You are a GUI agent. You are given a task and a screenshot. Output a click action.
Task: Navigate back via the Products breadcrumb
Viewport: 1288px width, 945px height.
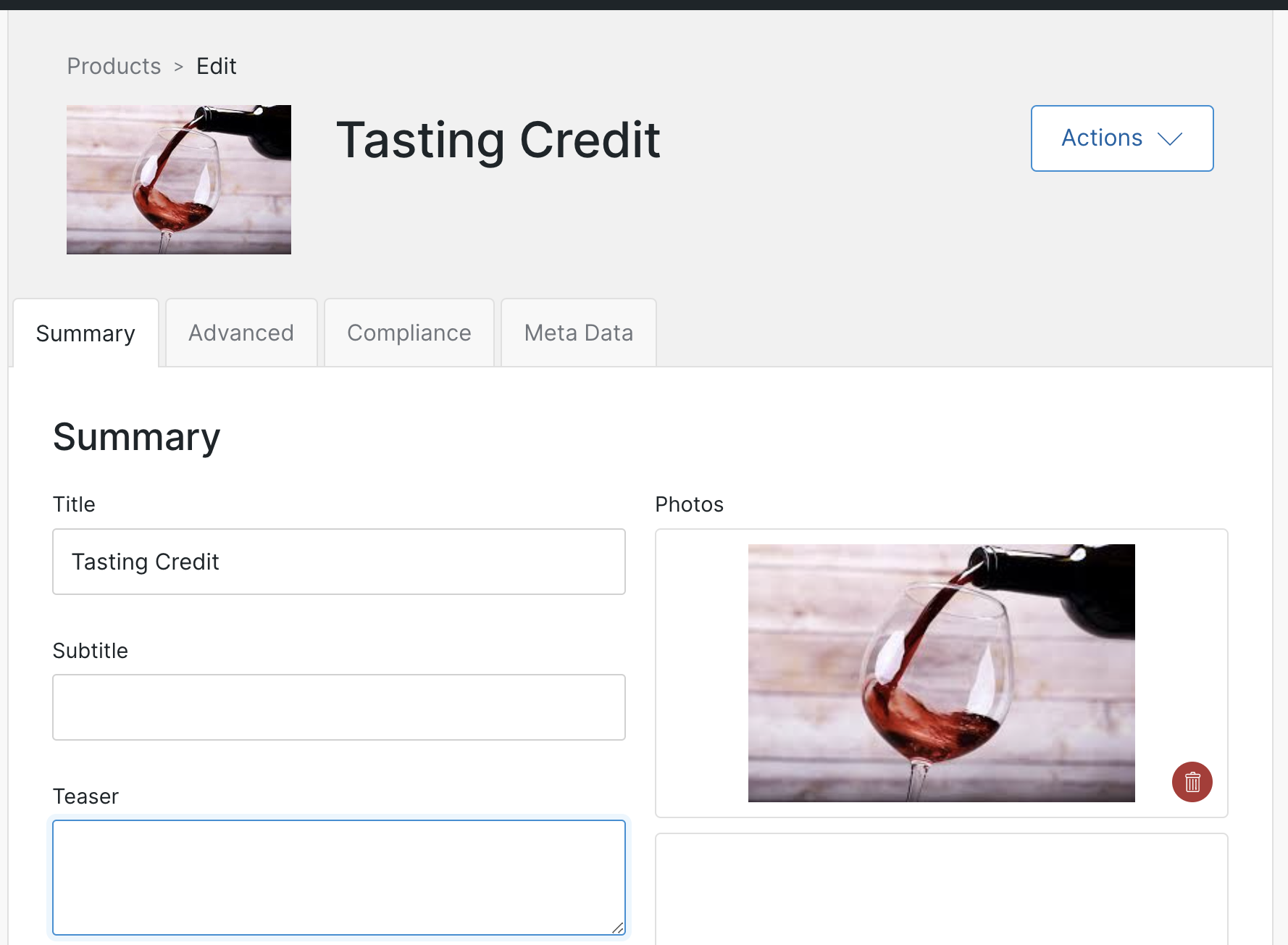point(113,66)
